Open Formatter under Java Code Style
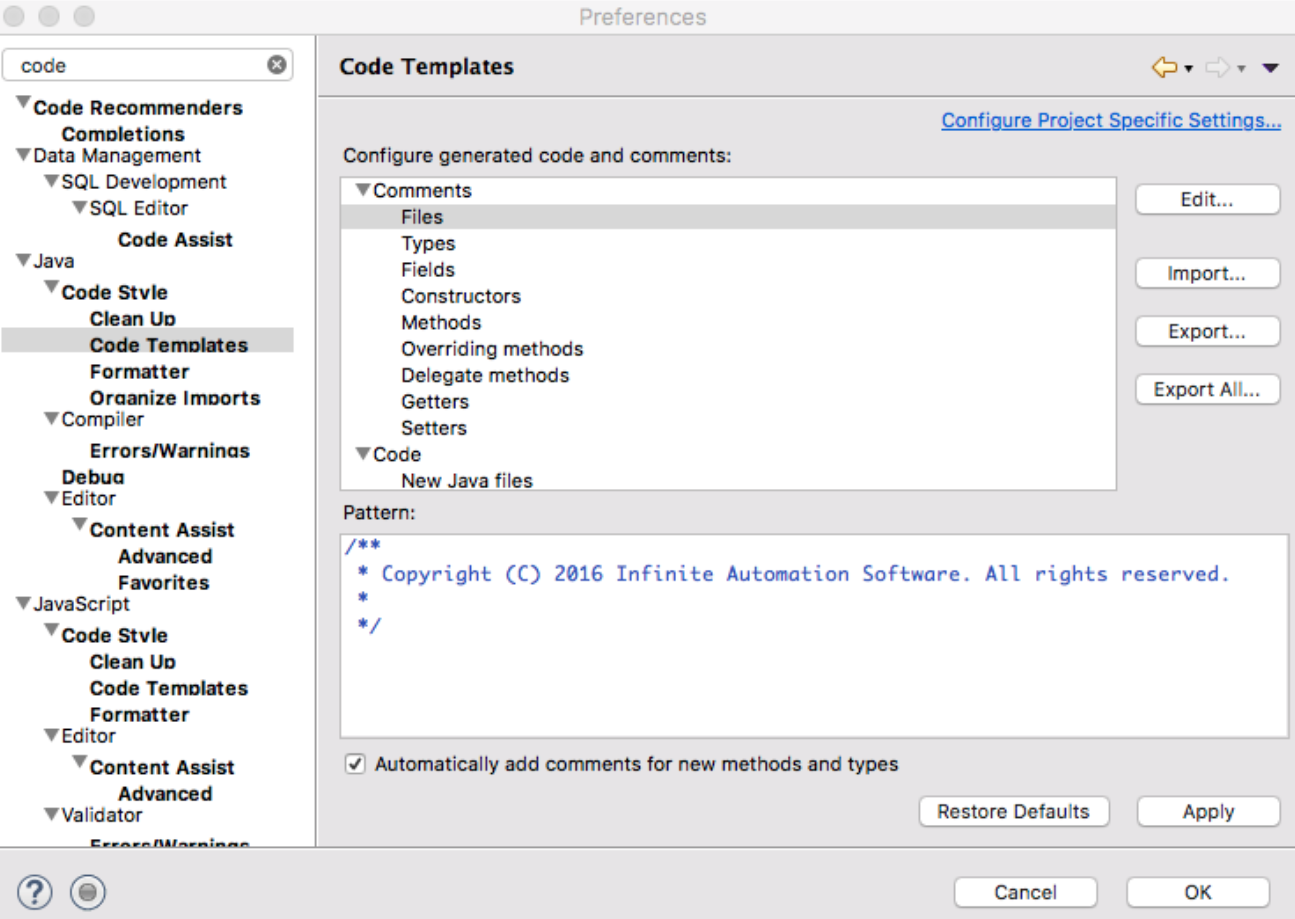Screen dimensions: 1295x919 tap(139, 372)
